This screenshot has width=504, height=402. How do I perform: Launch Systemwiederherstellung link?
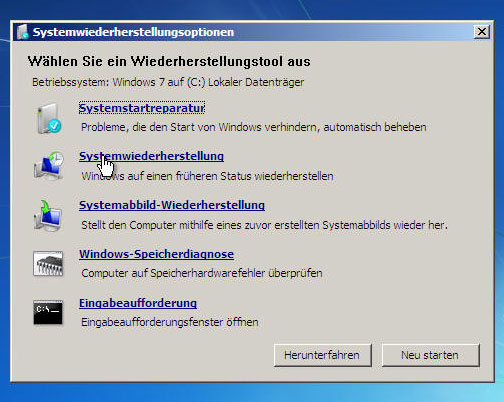coord(151,156)
